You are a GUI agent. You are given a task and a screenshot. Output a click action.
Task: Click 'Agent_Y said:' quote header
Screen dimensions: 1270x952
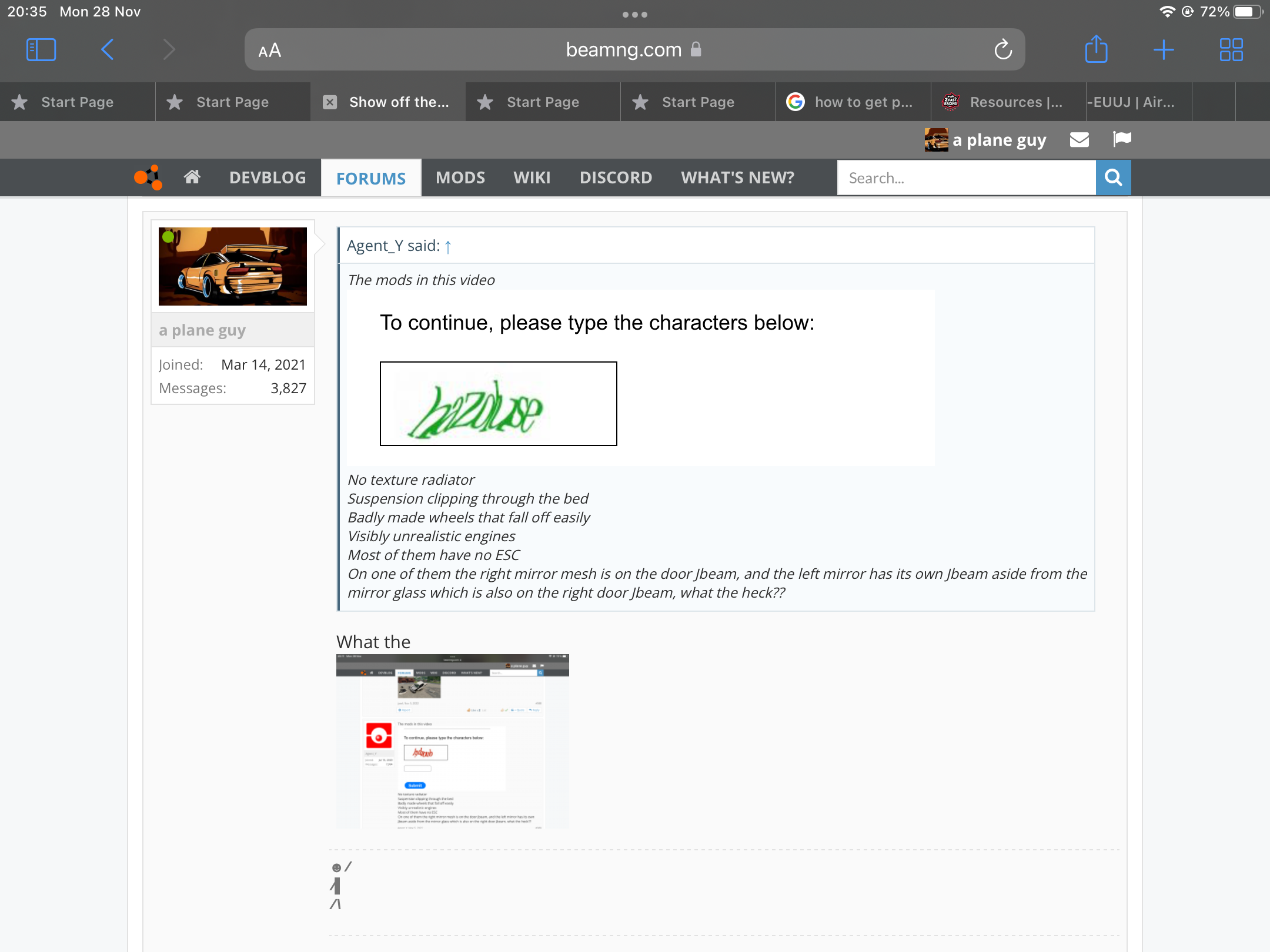393,246
